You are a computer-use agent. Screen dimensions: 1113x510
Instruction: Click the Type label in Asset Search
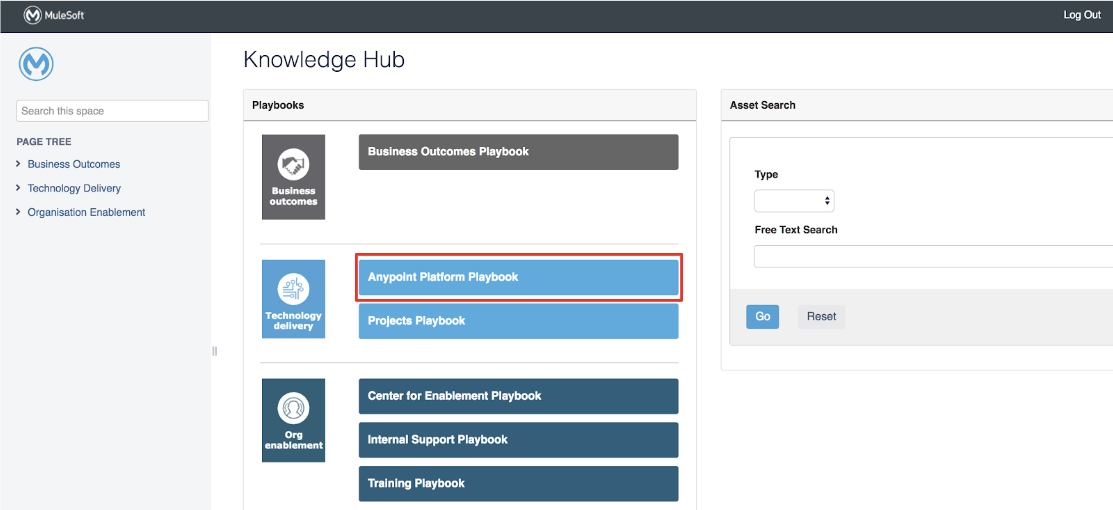[x=766, y=175]
